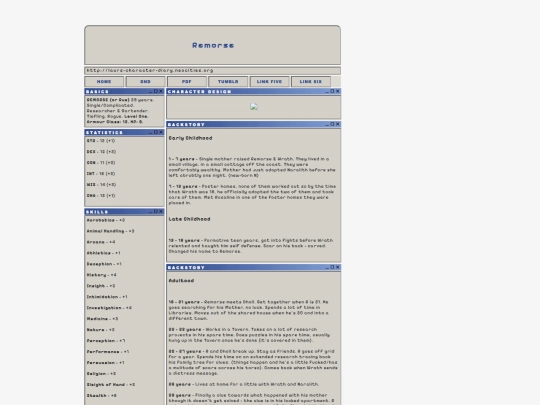
Task: Click the CHARACTER DESIGN panel title
Action: tap(199, 92)
